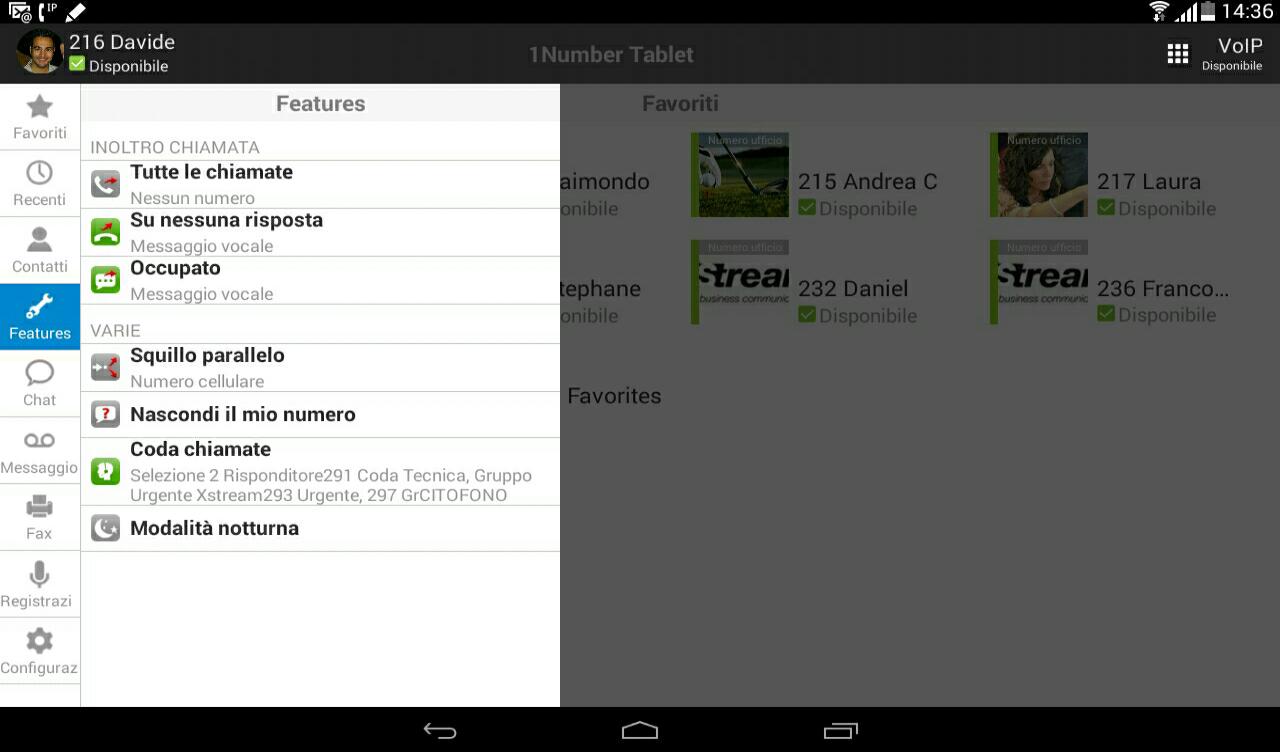Screen dimensions: 1280x752
Task: Open Su nessuna risposta forwarding option
Action: click(320, 232)
